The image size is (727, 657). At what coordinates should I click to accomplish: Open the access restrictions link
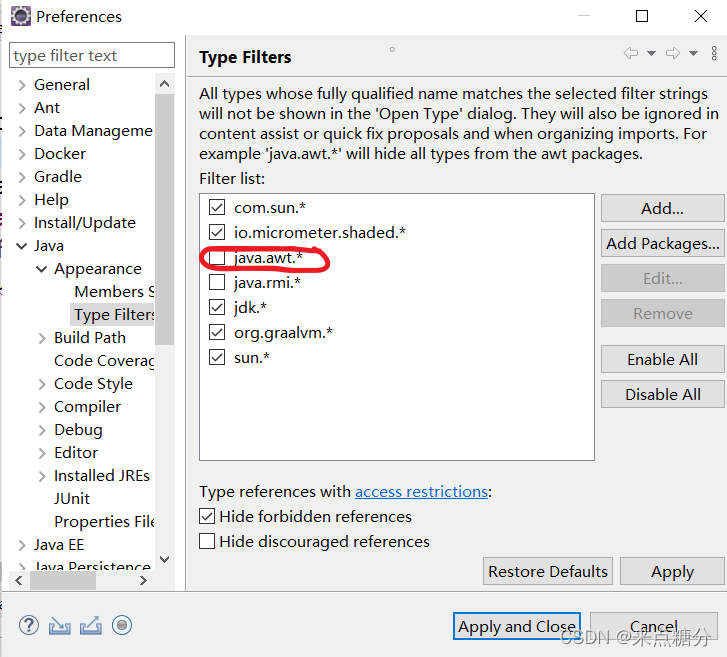point(421,491)
